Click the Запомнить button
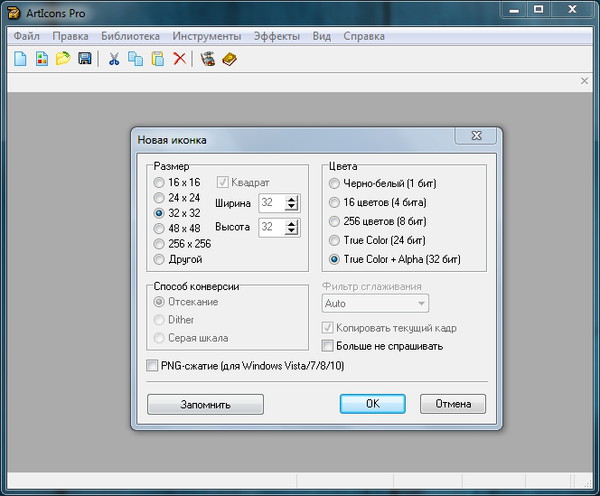The height and width of the screenshot is (496, 600). [x=205, y=405]
